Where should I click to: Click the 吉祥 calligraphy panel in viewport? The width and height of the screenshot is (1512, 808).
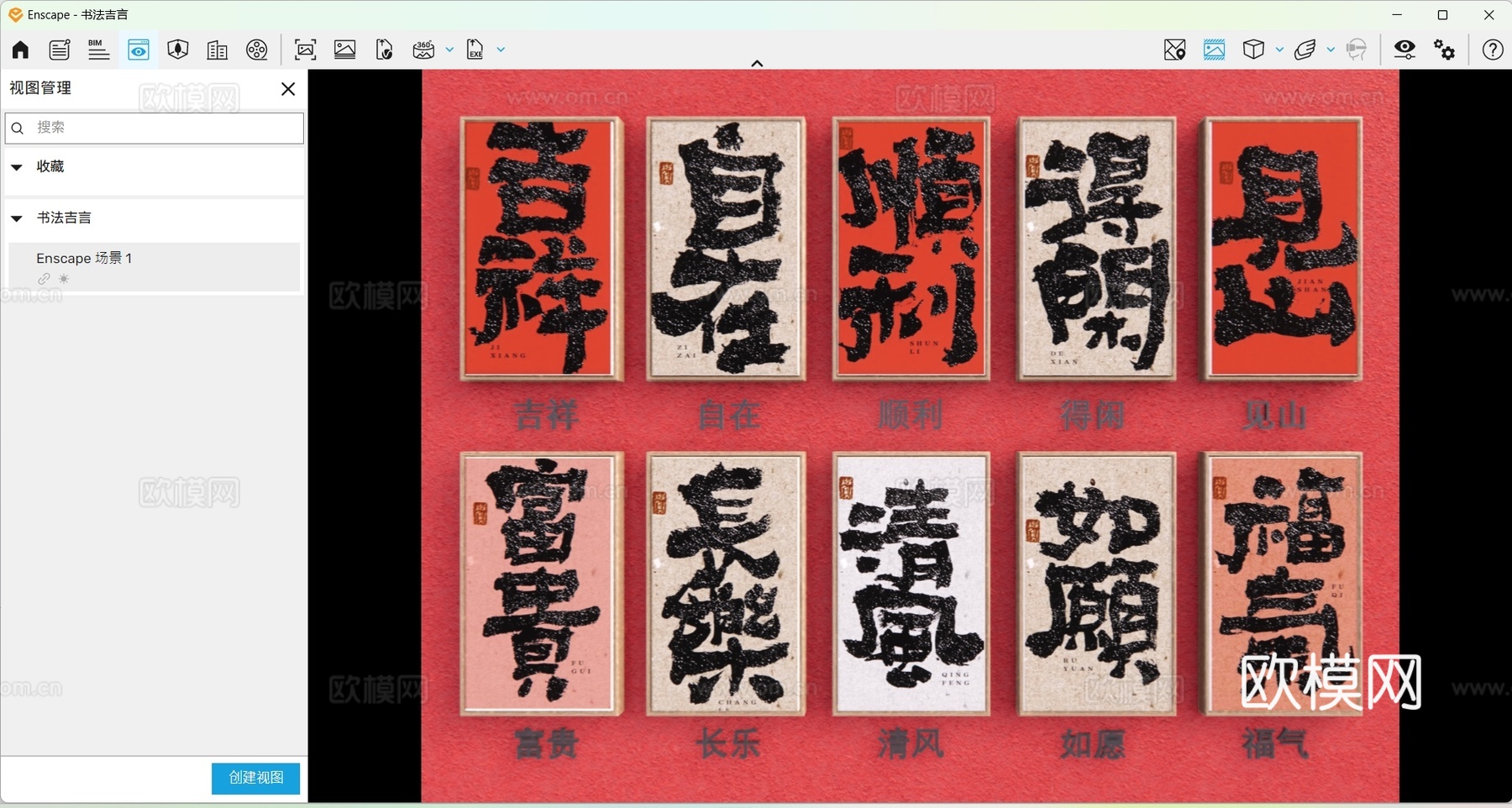tap(542, 249)
